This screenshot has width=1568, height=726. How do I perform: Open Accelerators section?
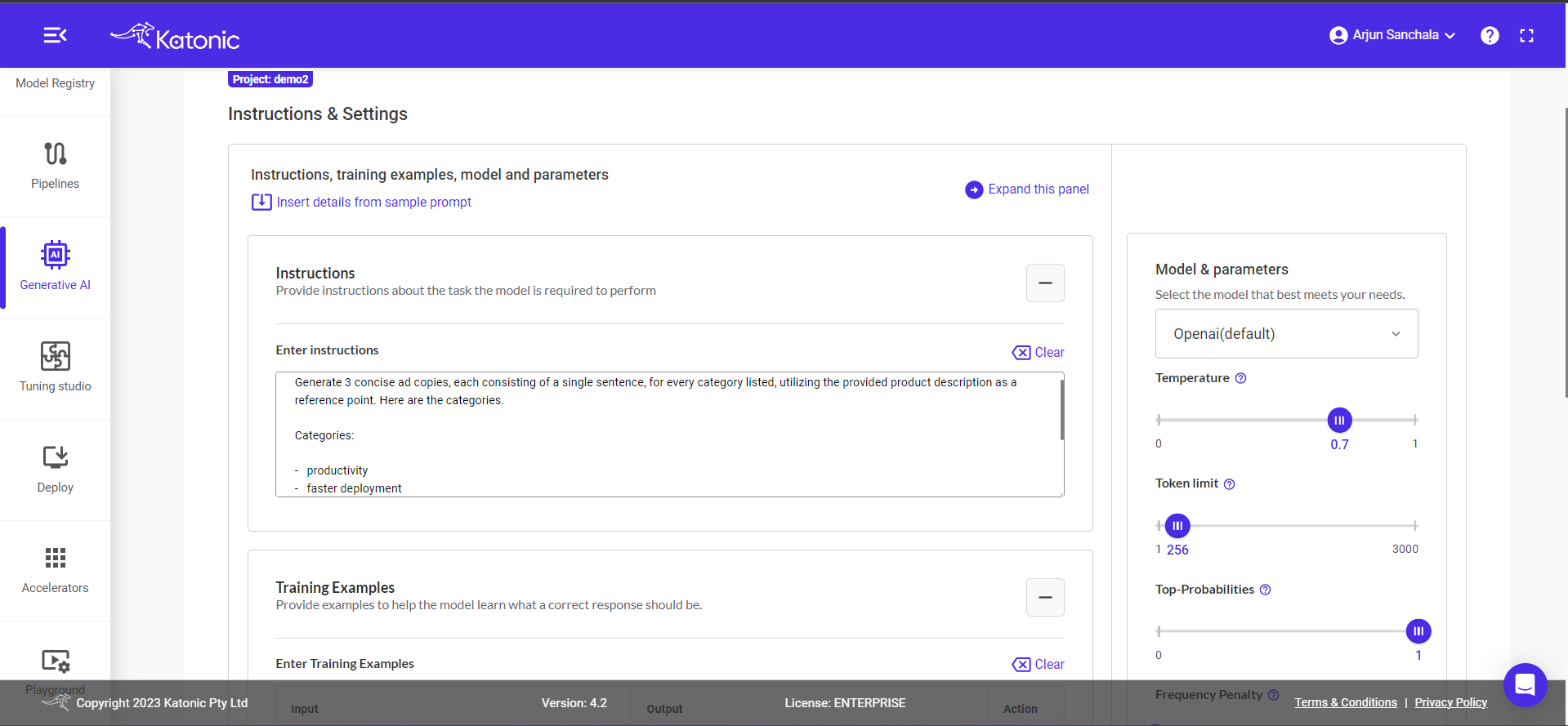pos(55,570)
